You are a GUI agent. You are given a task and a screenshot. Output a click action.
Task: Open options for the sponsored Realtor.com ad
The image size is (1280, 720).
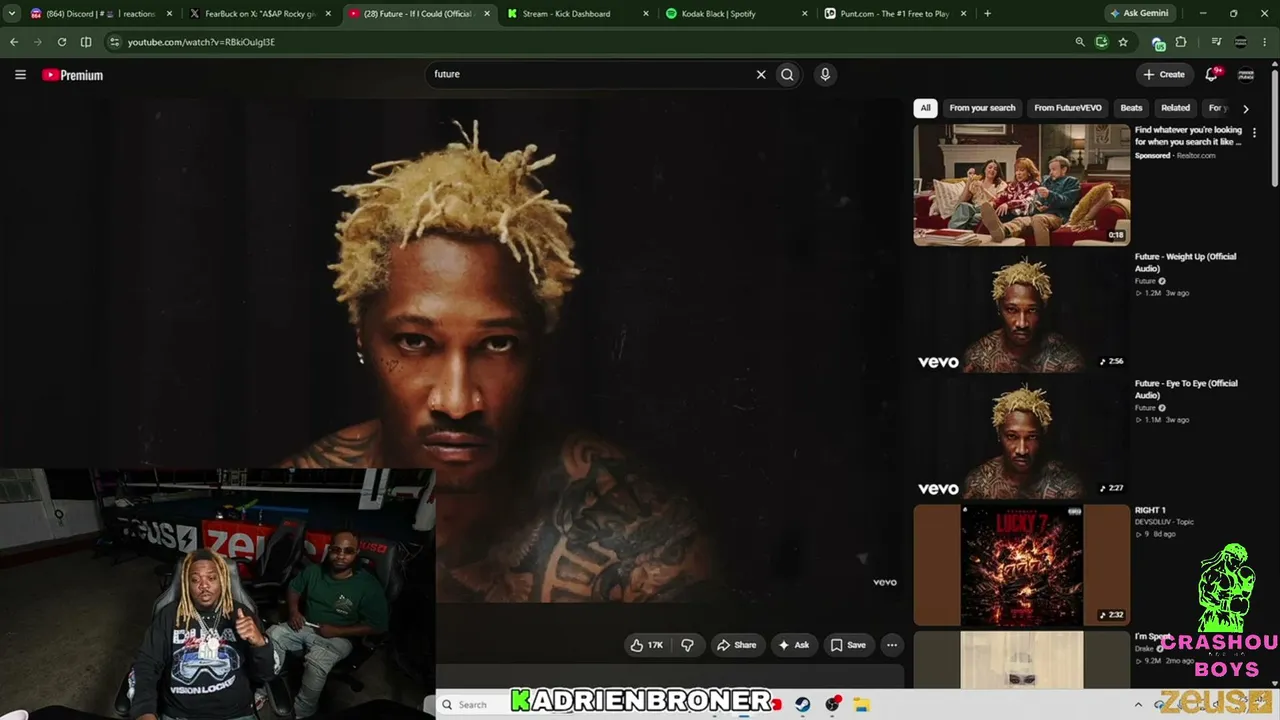pos(1254,133)
